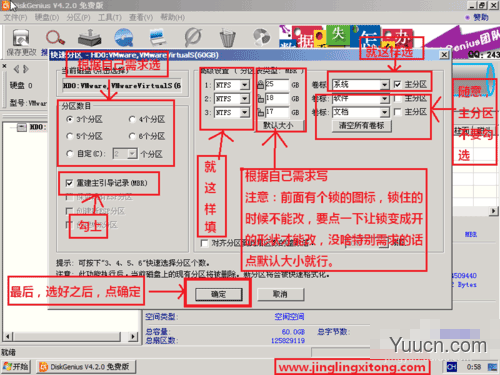The height and width of the screenshot is (375, 500).
Task: Open the 文档 volume label dropdown
Action: [384, 112]
